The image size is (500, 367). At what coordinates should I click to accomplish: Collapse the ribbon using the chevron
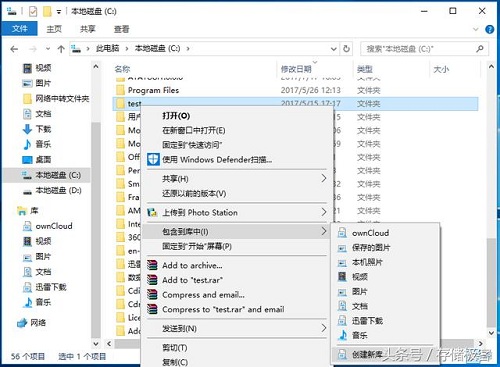[476, 29]
